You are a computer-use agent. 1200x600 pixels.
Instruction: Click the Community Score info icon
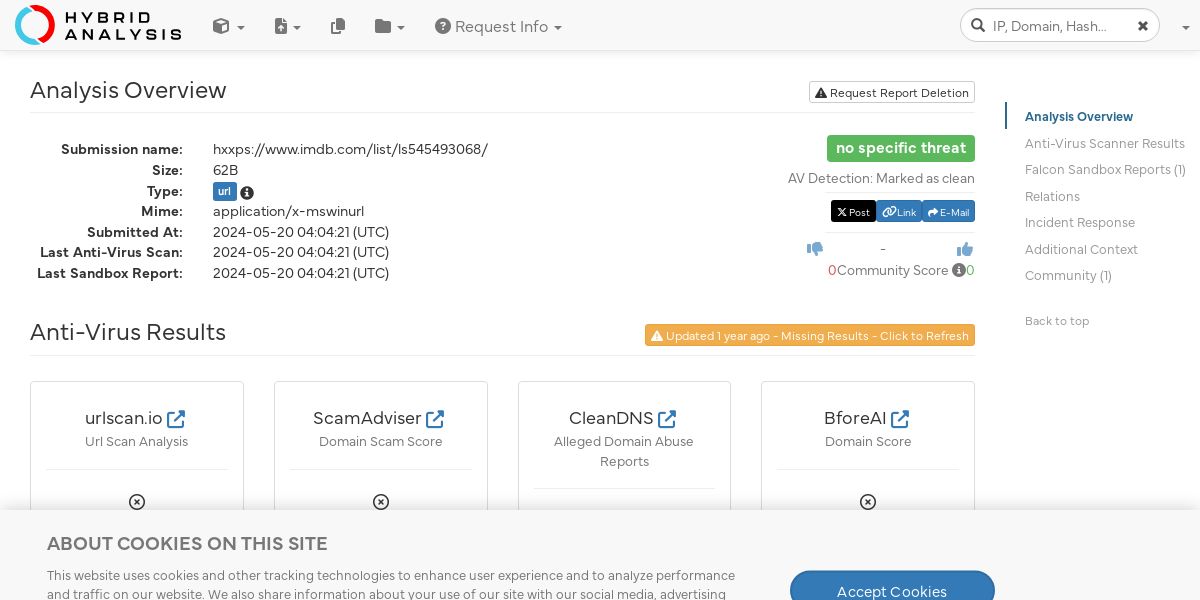[959, 270]
